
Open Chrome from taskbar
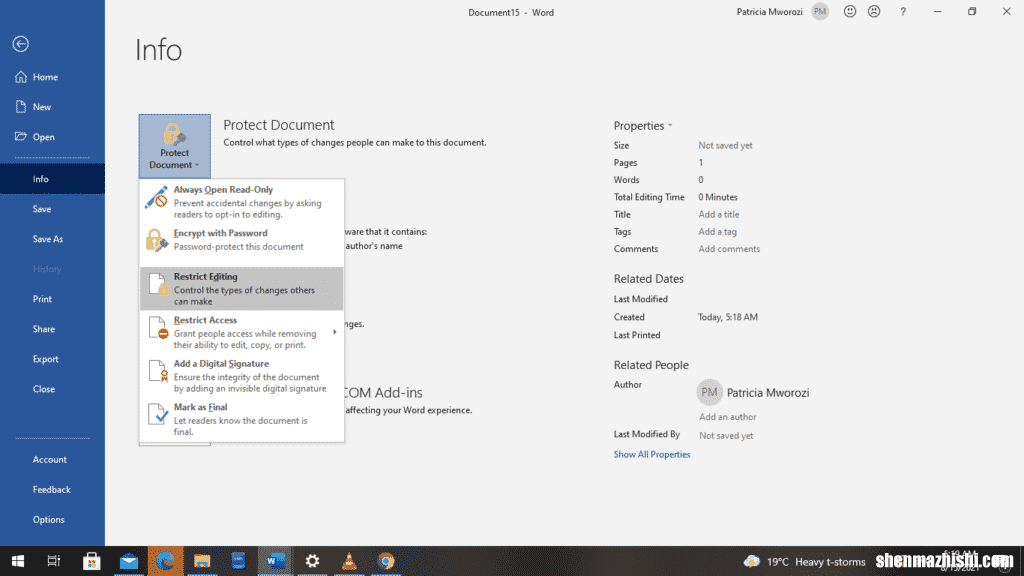(x=386, y=561)
